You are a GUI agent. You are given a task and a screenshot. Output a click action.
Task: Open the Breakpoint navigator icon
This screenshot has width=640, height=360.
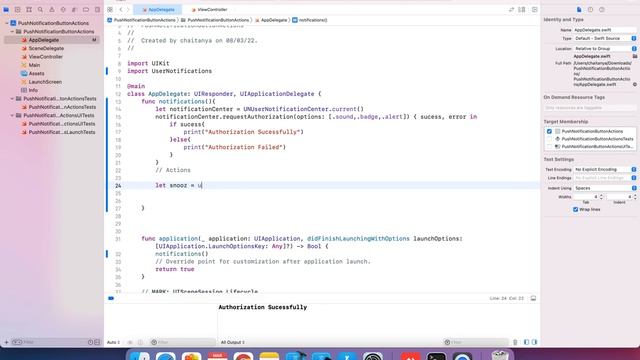point(86,9)
